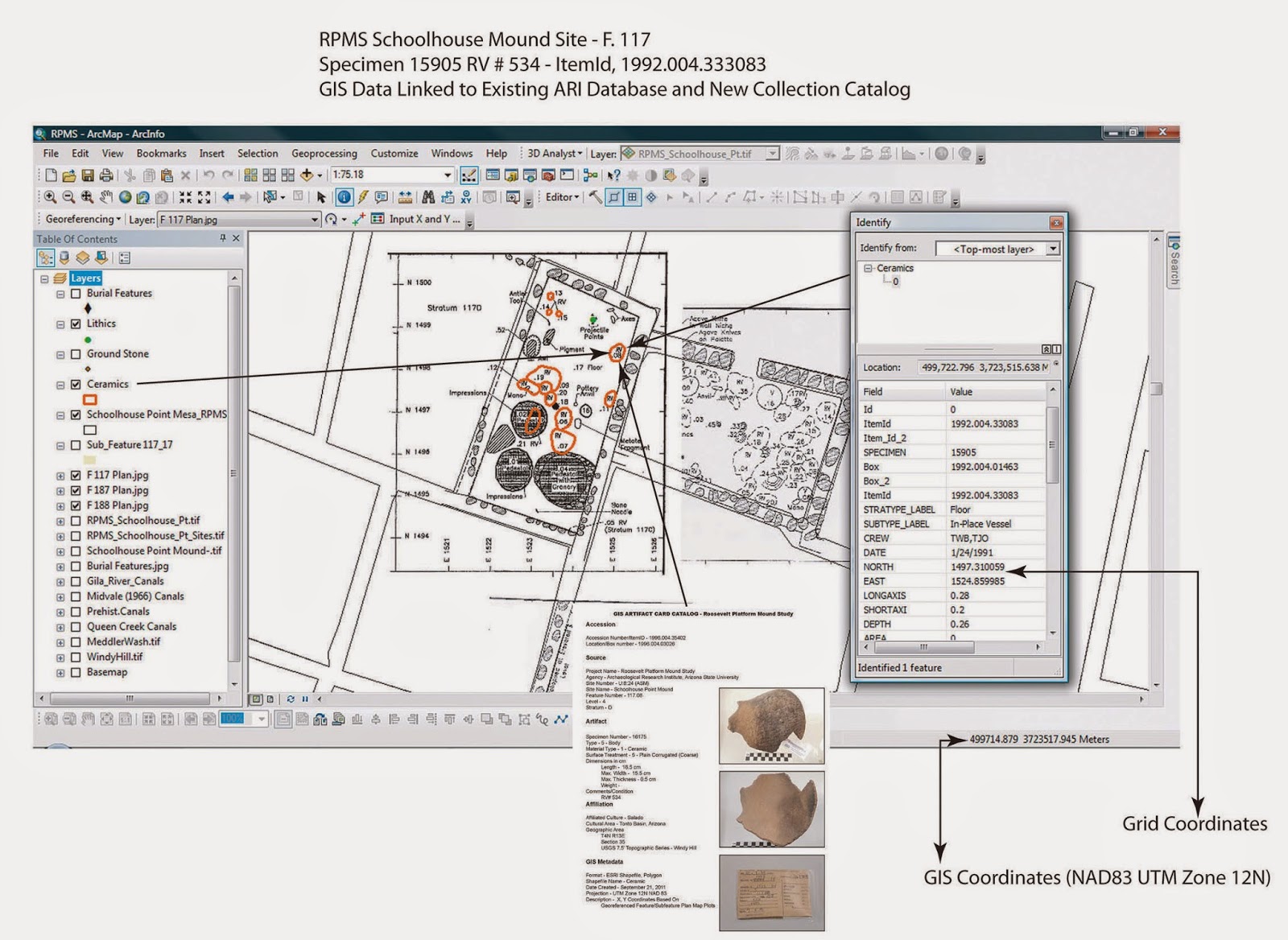Open the Editor dropdown menu
The width and height of the screenshot is (1288, 940).
(x=562, y=197)
